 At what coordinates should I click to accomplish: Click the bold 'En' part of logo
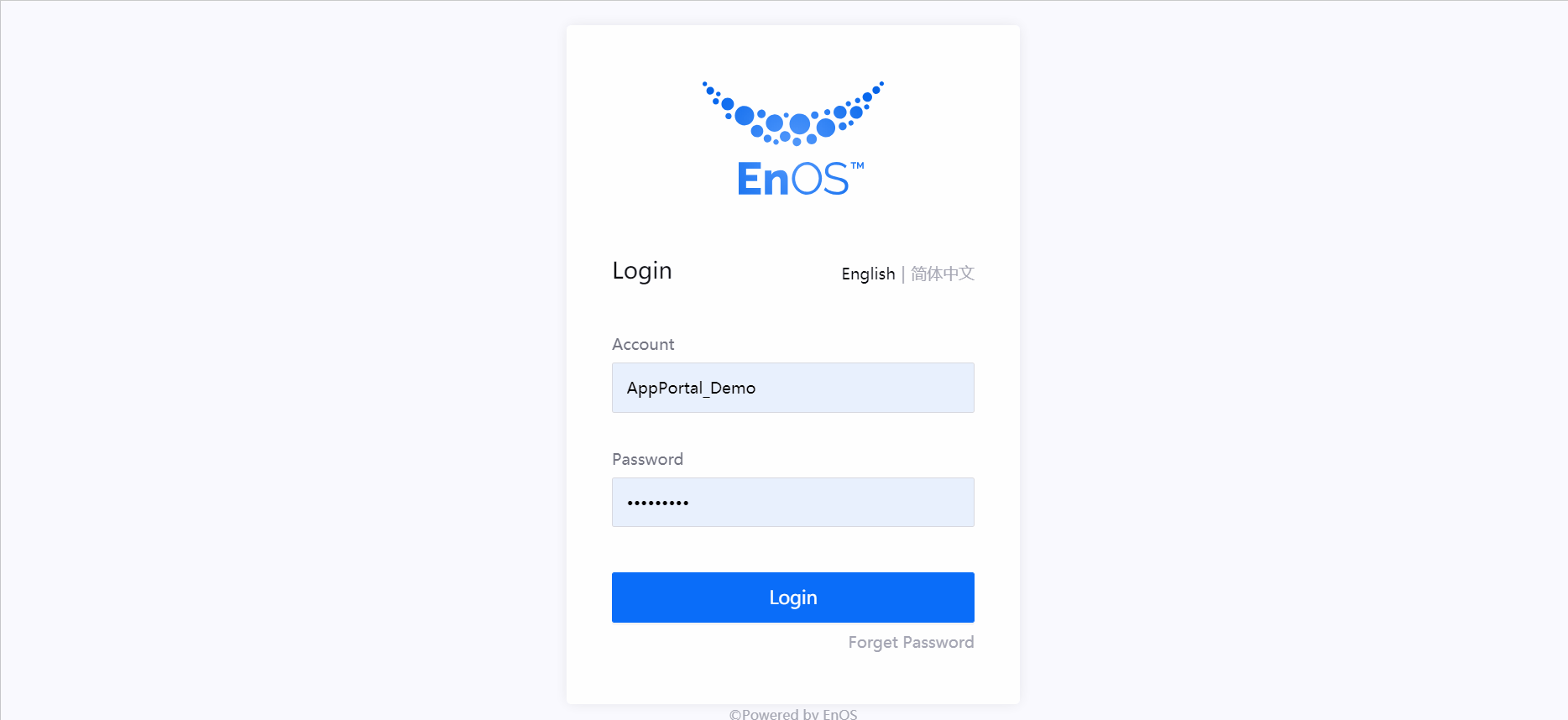(x=763, y=179)
